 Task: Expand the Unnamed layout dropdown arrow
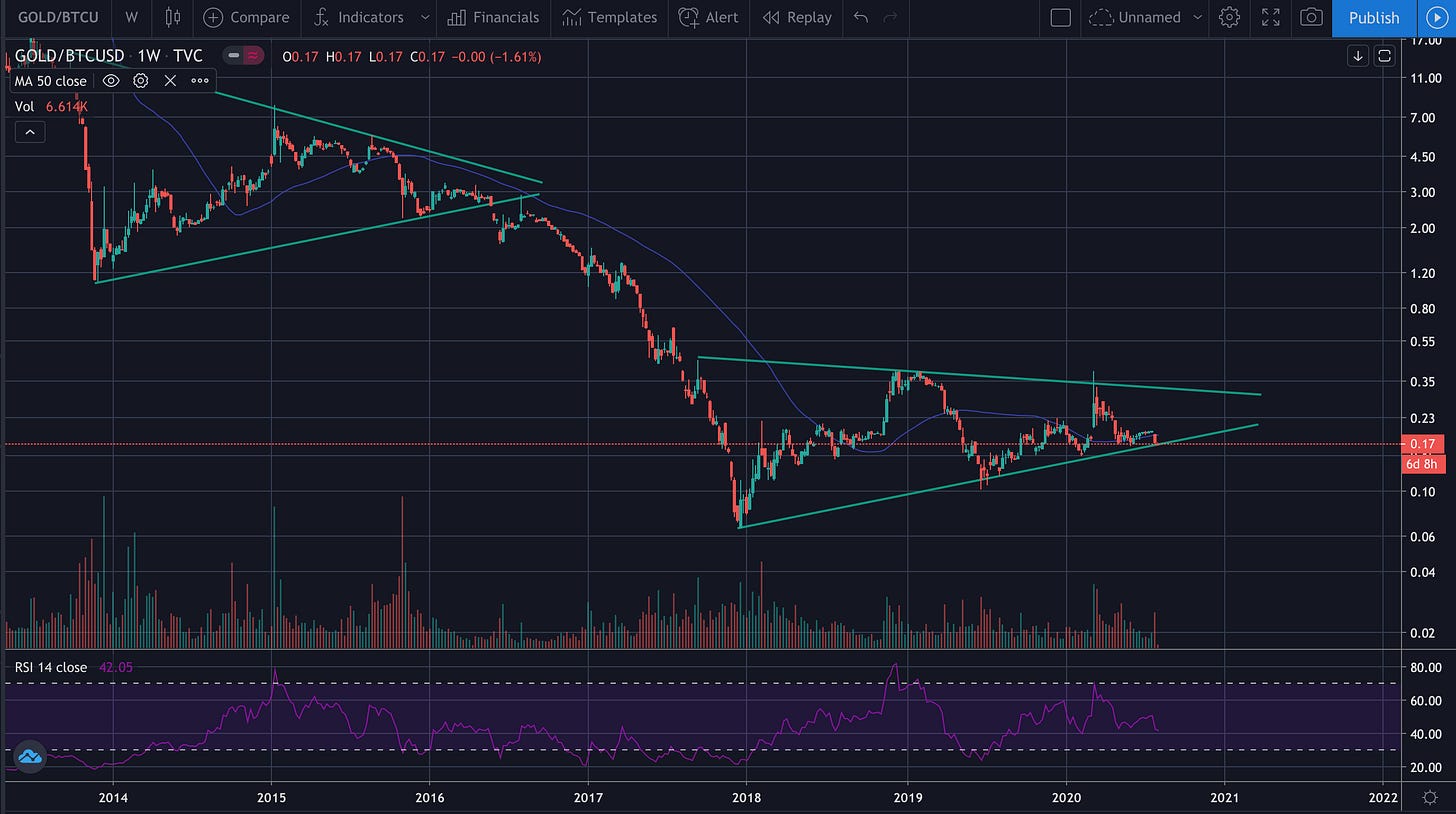click(x=1197, y=17)
